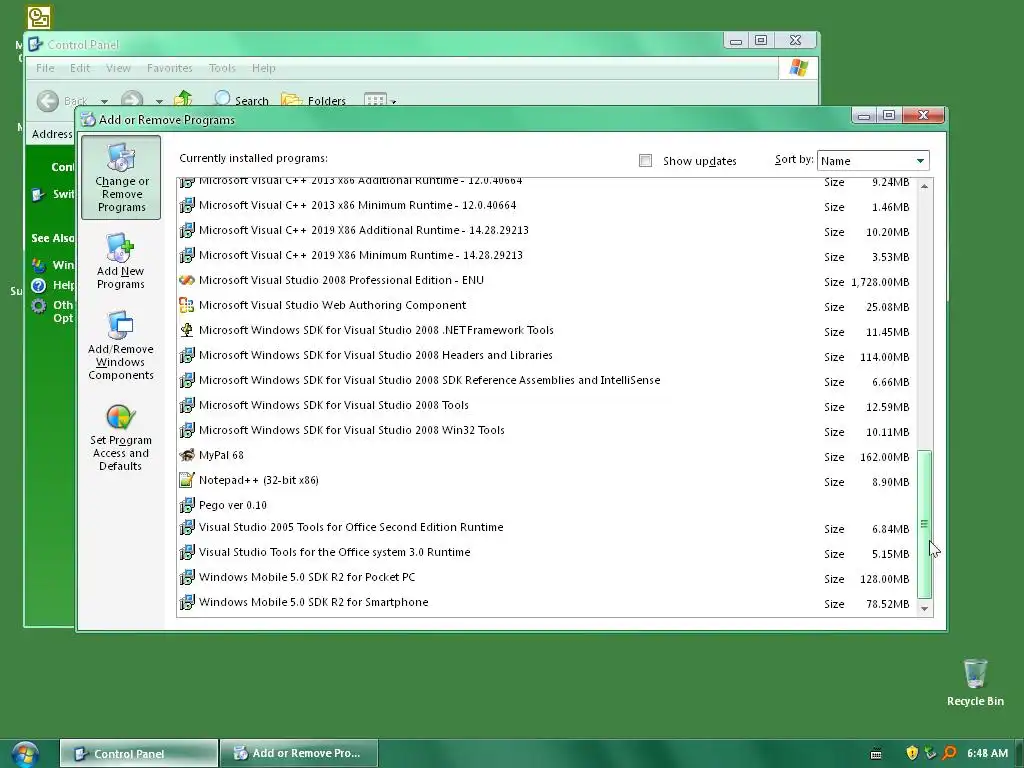Open the Favorites menu in Control Panel

click(x=170, y=68)
